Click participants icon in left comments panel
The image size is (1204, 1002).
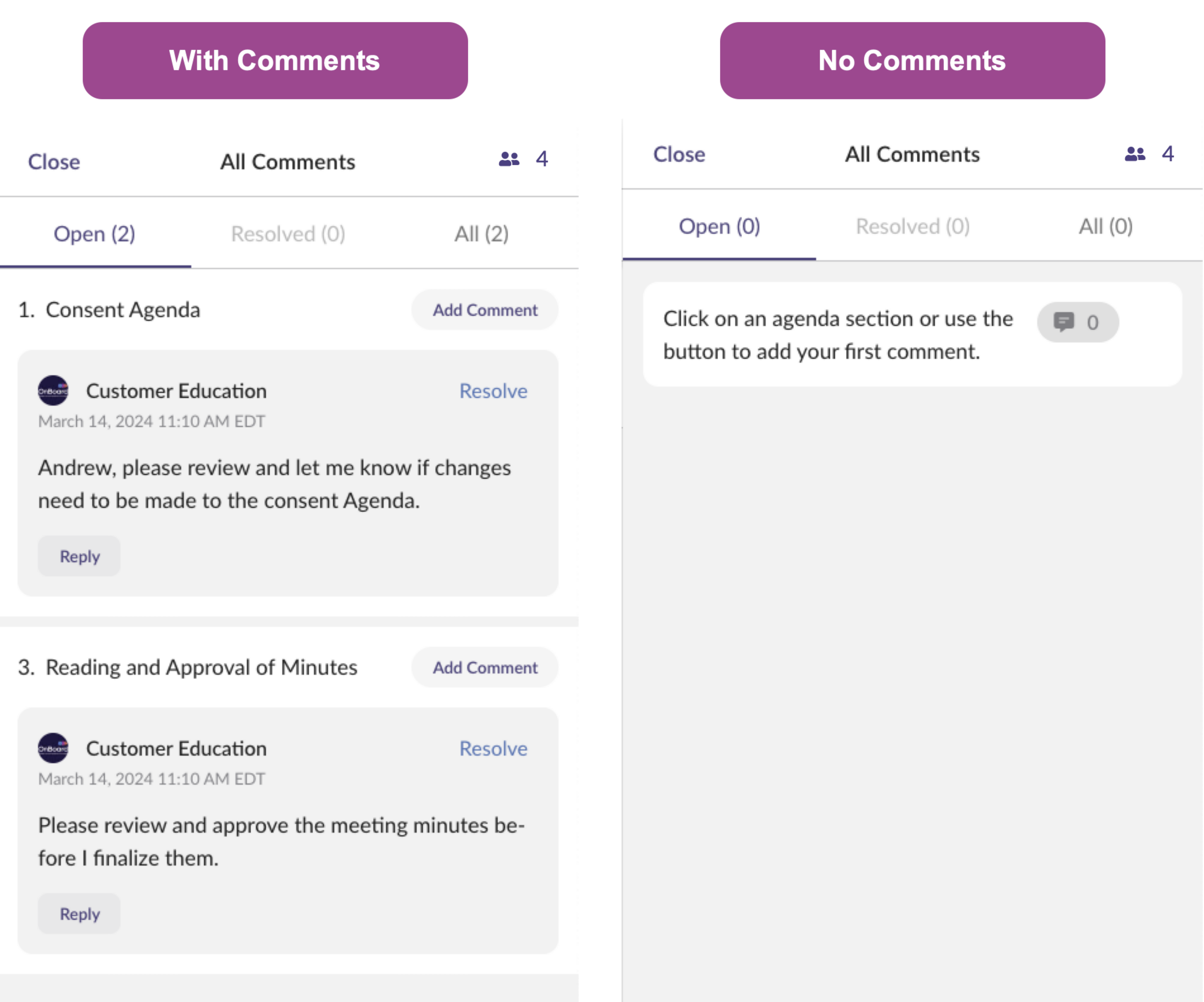(509, 159)
